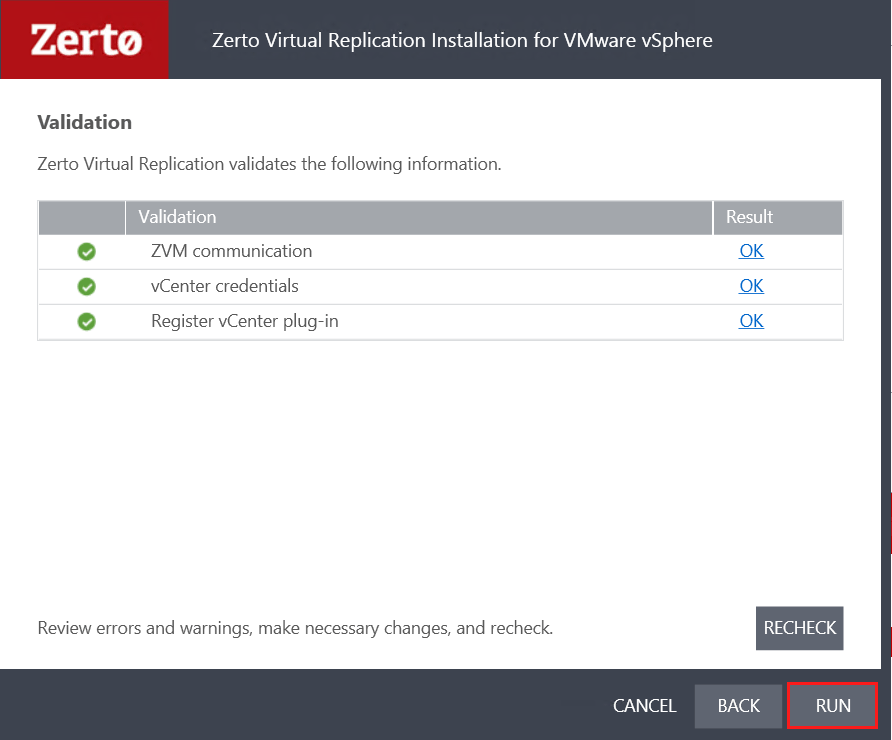Select the "ZVM communication" row text
The width and height of the screenshot is (892, 740).
[232, 251]
